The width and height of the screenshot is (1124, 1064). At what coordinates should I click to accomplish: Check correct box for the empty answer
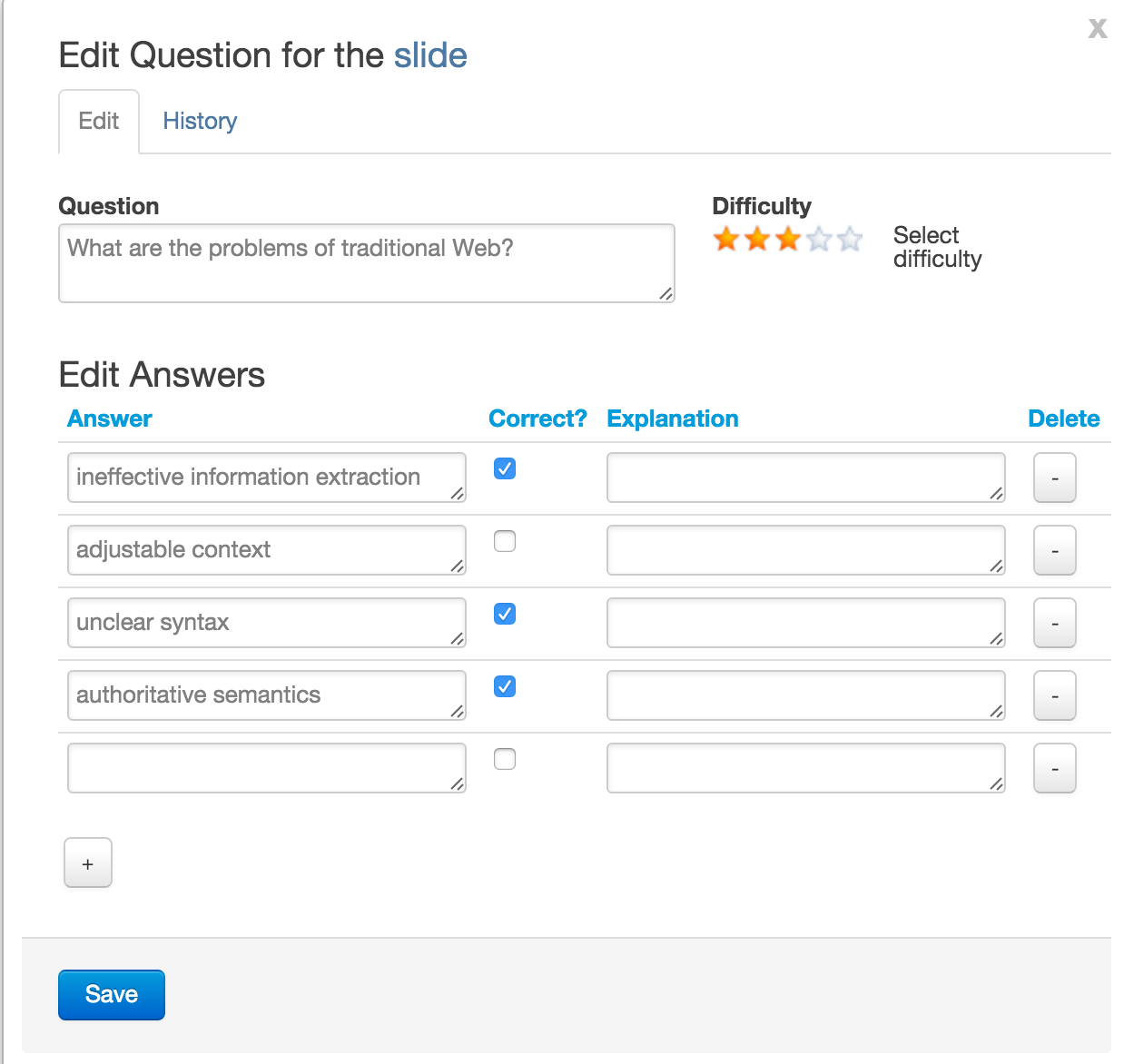pyautogui.click(x=505, y=759)
